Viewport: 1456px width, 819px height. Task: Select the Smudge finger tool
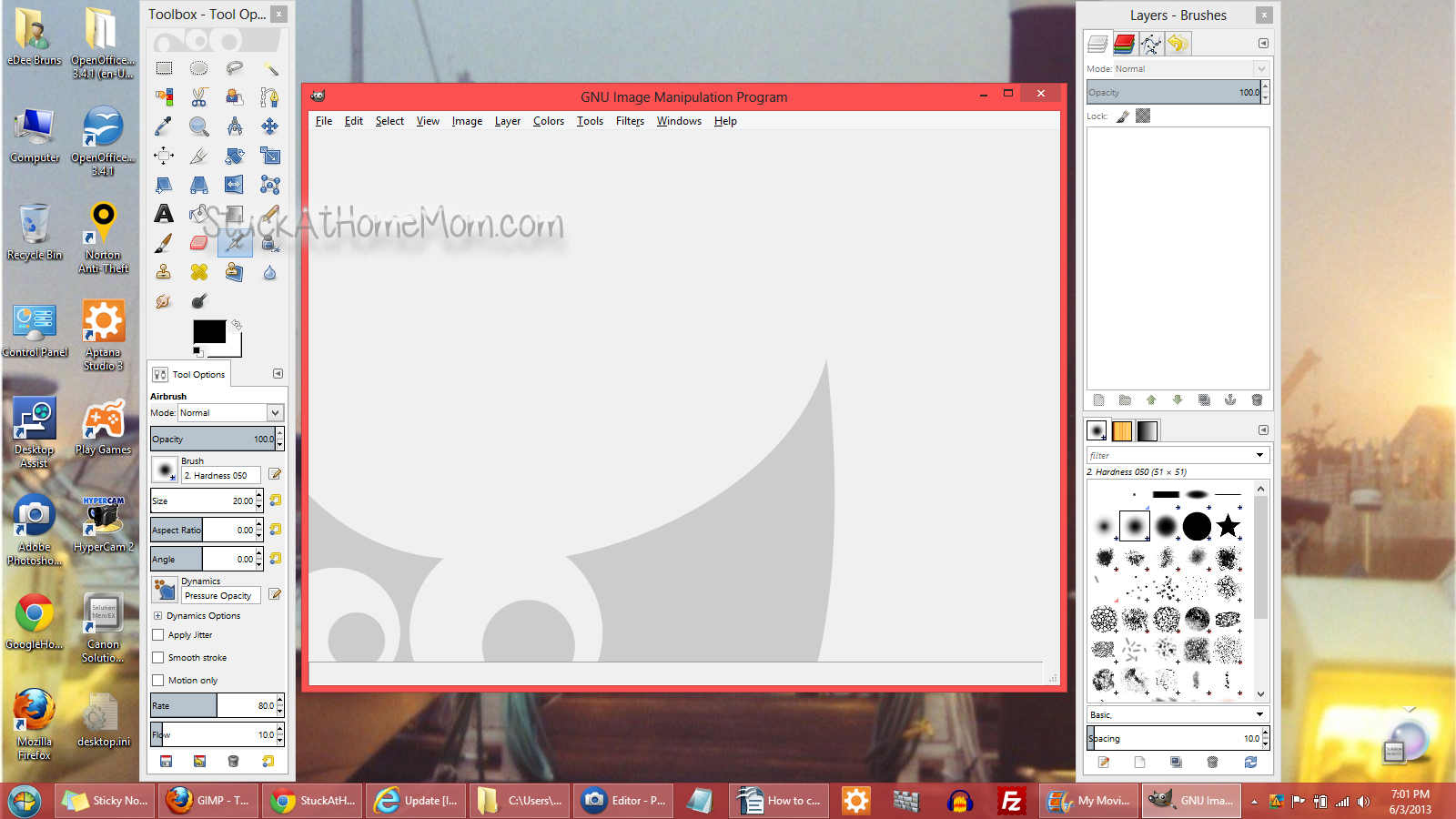pos(164,301)
